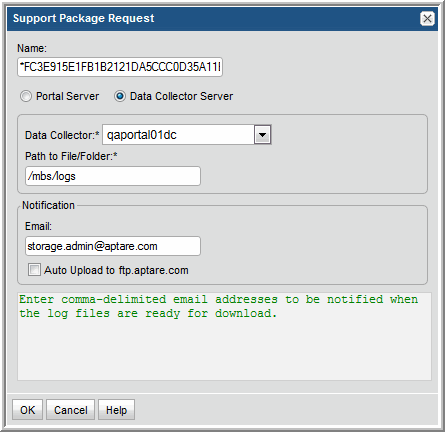Click into the Path to File/Folder field
The height and width of the screenshot is (432, 445).
pos(113,176)
